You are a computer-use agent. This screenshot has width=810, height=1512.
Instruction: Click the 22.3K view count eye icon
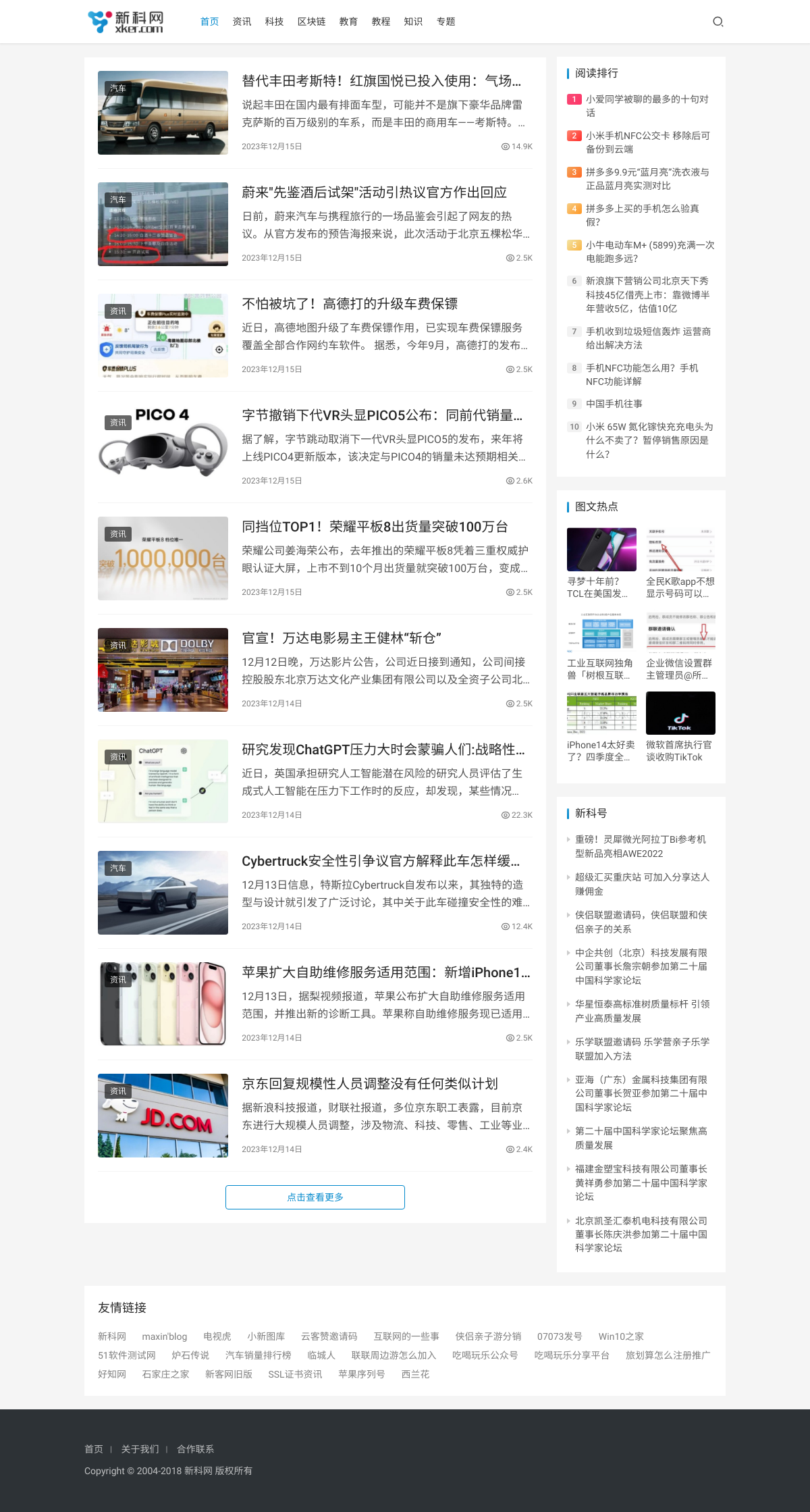[x=505, y=815]
